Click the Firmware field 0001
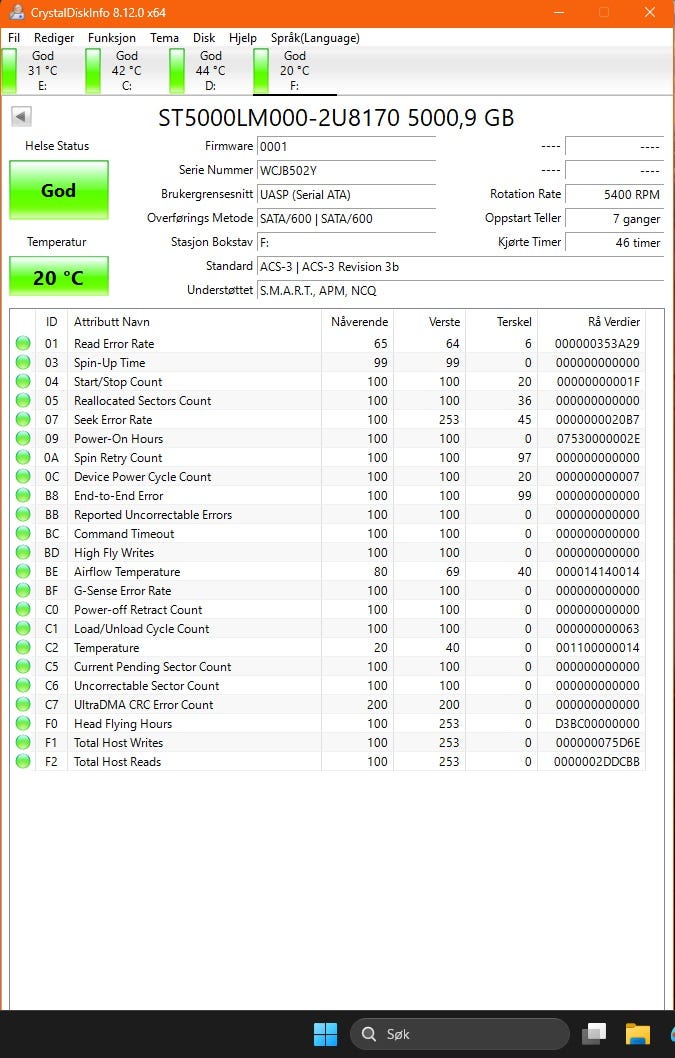The image size is (675, 1058). 346,146
